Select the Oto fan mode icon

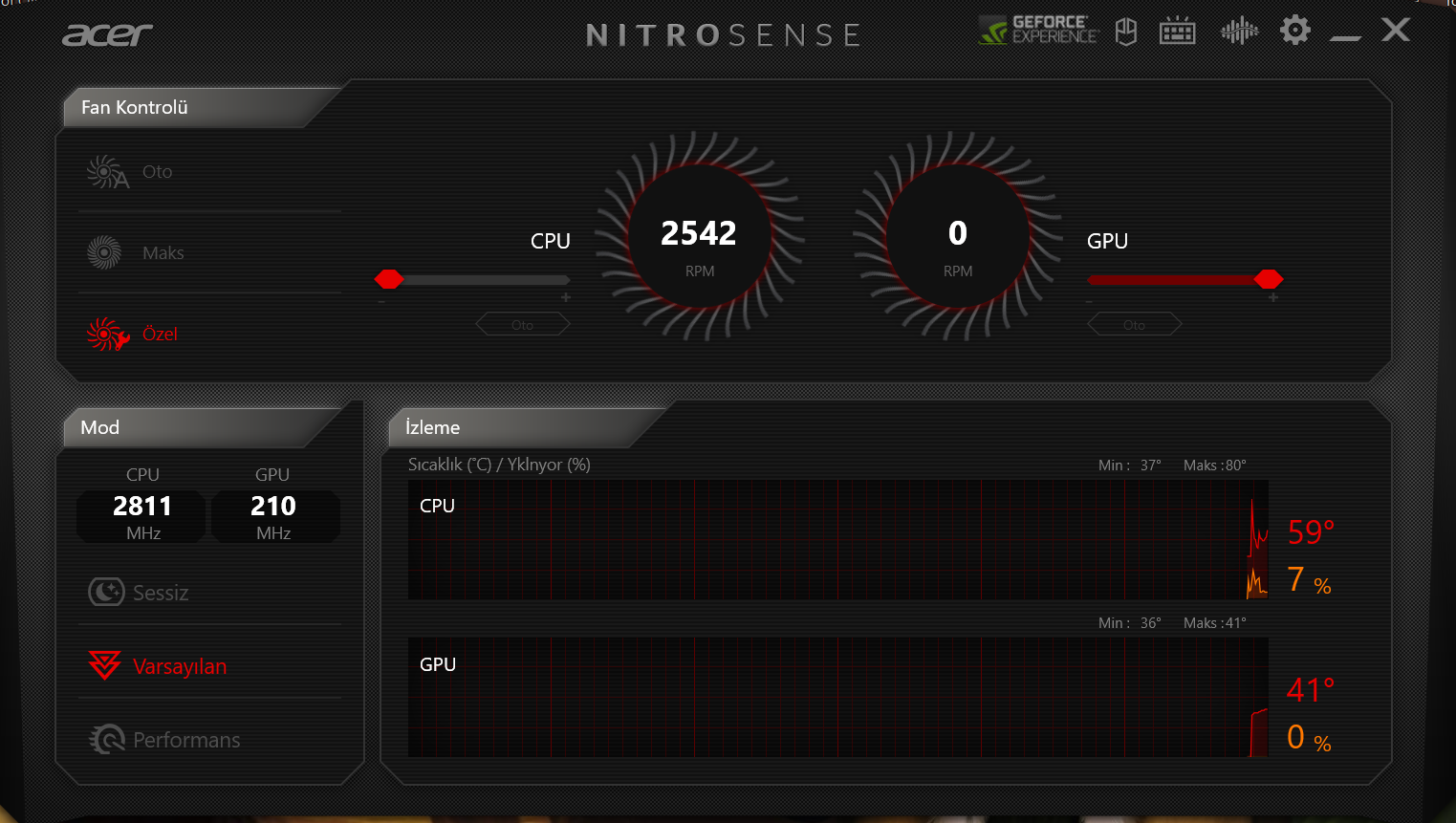click(x=107, y=172)
